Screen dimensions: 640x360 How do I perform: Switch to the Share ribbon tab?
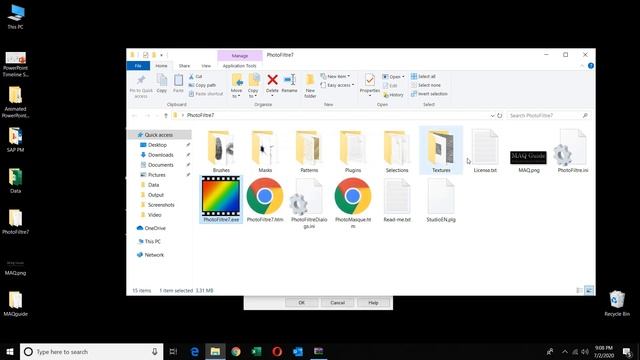point(184,66)
